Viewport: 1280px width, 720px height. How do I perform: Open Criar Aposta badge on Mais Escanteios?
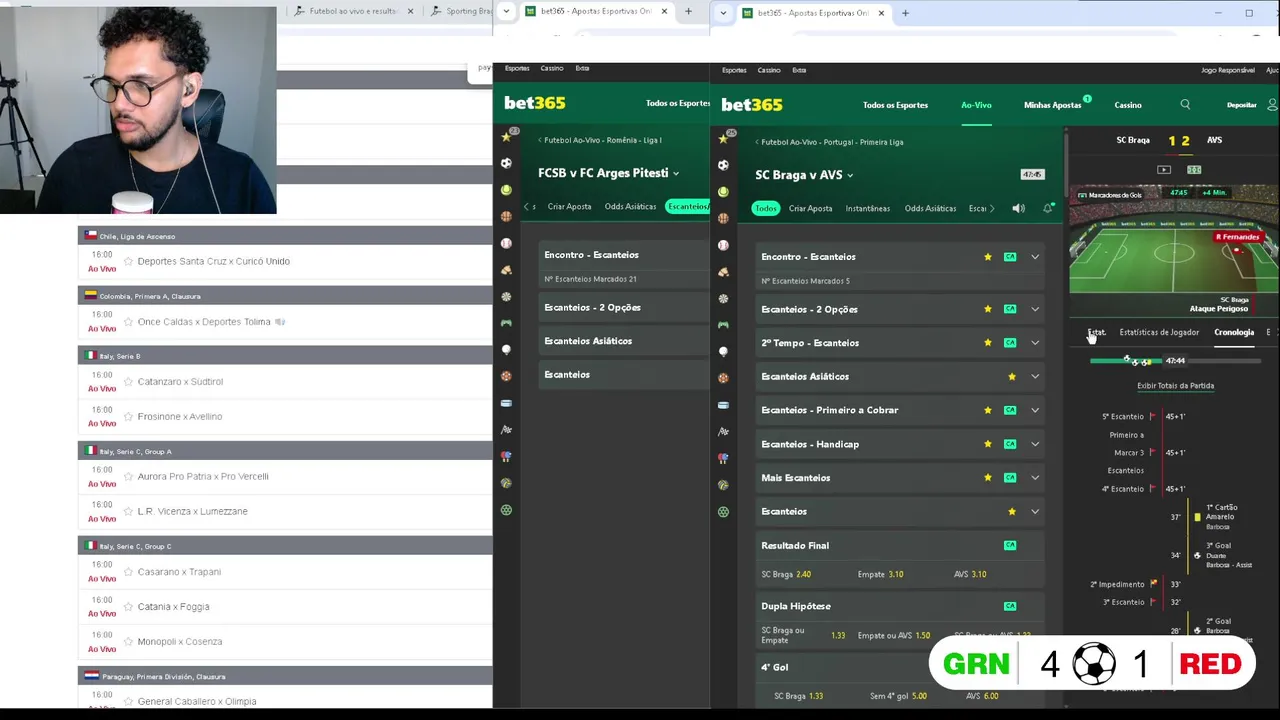[x=1010, y=478]
